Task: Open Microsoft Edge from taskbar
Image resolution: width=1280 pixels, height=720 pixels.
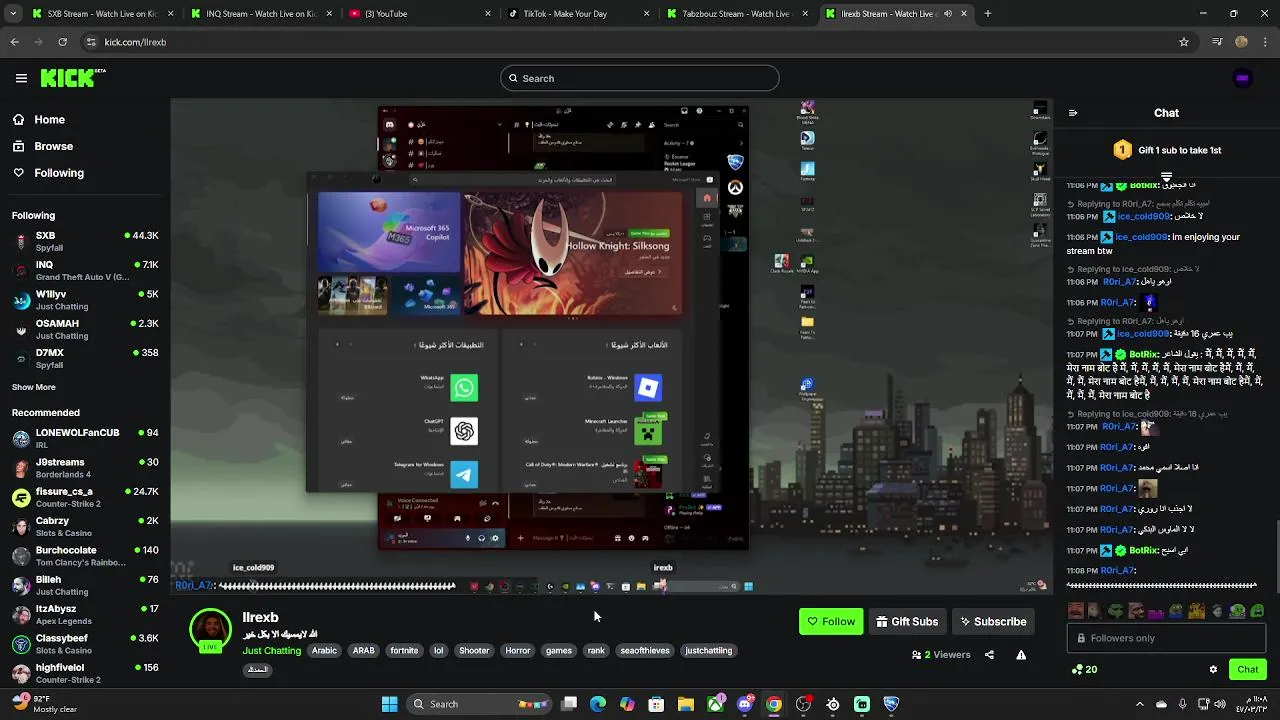Action: 598,704
